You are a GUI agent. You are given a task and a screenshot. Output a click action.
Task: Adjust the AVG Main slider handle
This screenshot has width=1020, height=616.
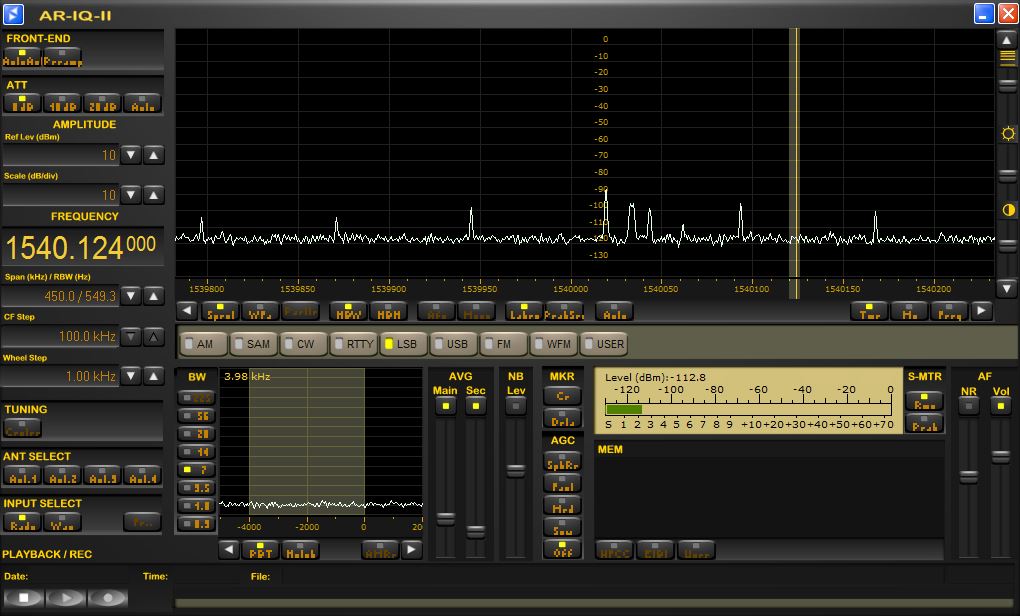446,518
